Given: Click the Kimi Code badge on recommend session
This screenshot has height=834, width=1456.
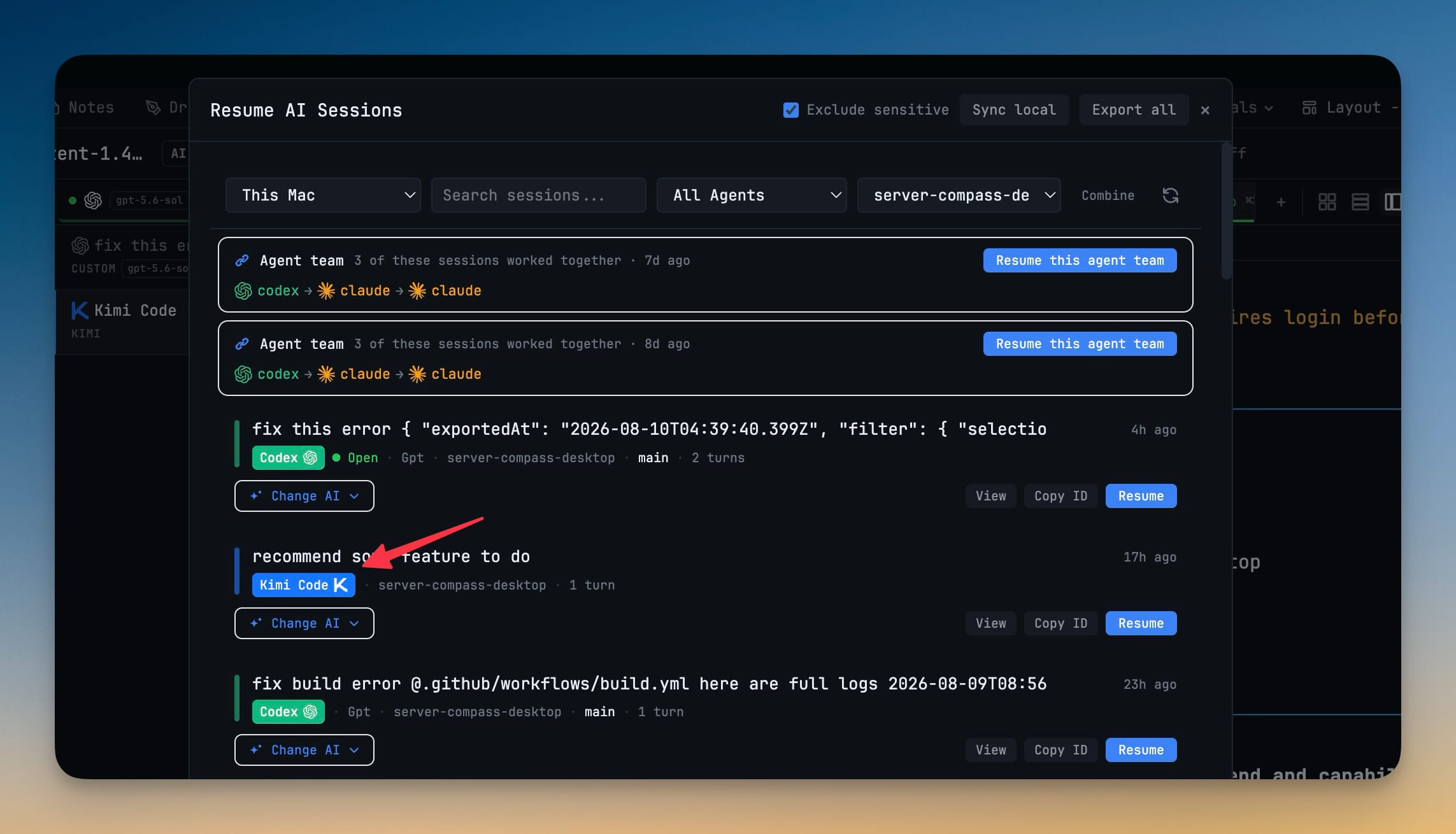Looking at the screenshot, I should (x=303, y=585).
